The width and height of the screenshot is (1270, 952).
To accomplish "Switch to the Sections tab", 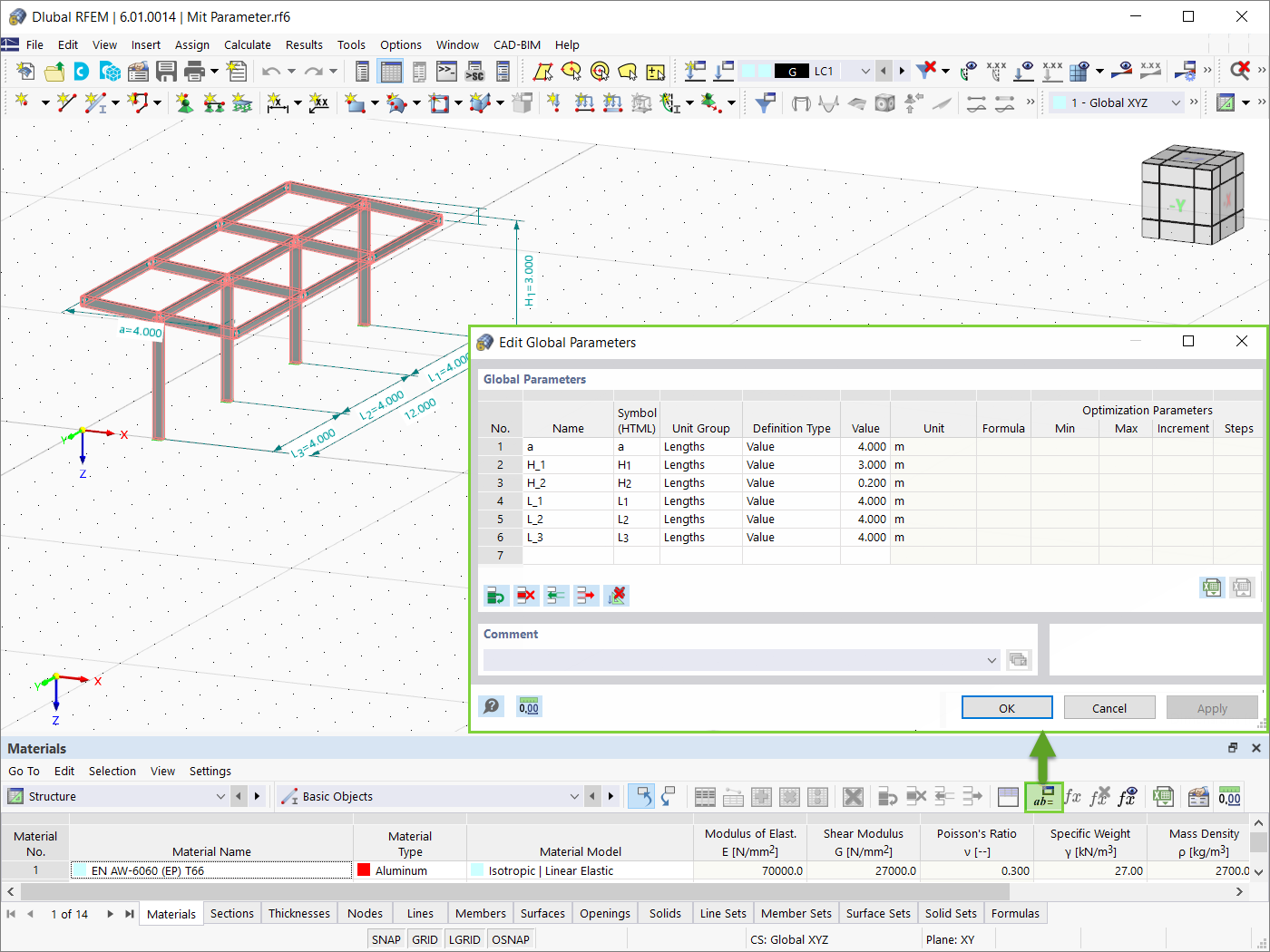I will click(232, 913).
